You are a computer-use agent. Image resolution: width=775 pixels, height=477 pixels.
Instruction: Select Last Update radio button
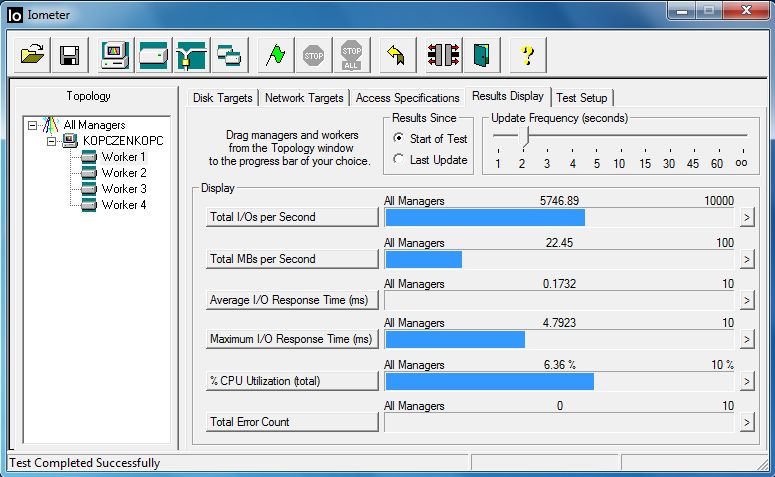tap(398, 159)
